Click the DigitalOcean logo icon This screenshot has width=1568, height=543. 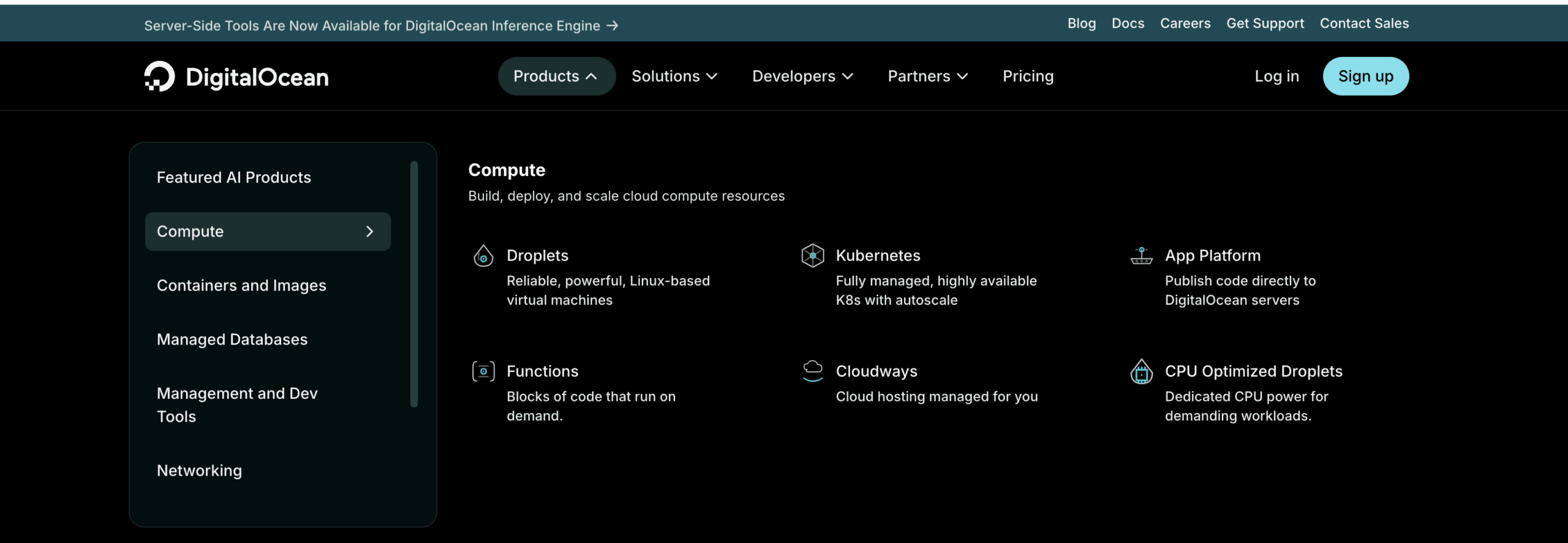coord(159,76)
